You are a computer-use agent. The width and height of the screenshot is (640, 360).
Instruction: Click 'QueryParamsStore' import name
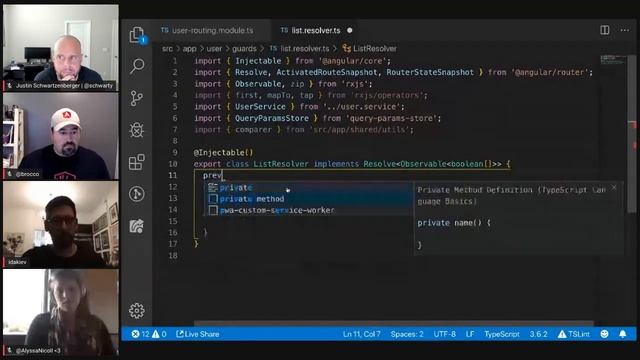(272, 118)
